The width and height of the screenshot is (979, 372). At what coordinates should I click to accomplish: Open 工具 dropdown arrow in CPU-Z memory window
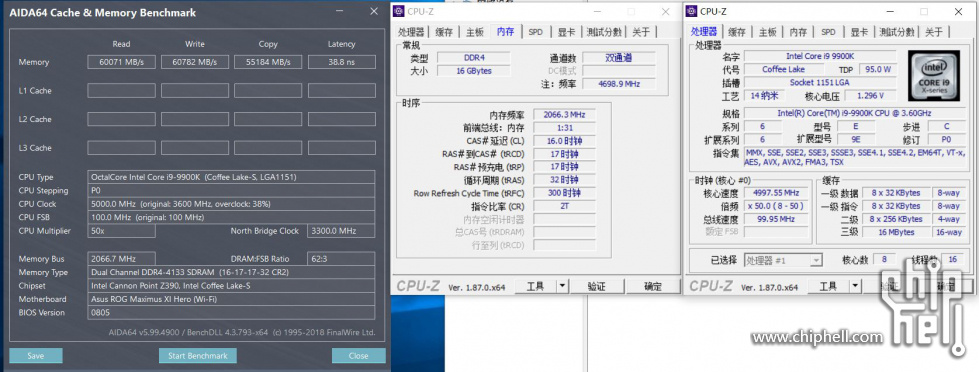click(x=563, y=286)
